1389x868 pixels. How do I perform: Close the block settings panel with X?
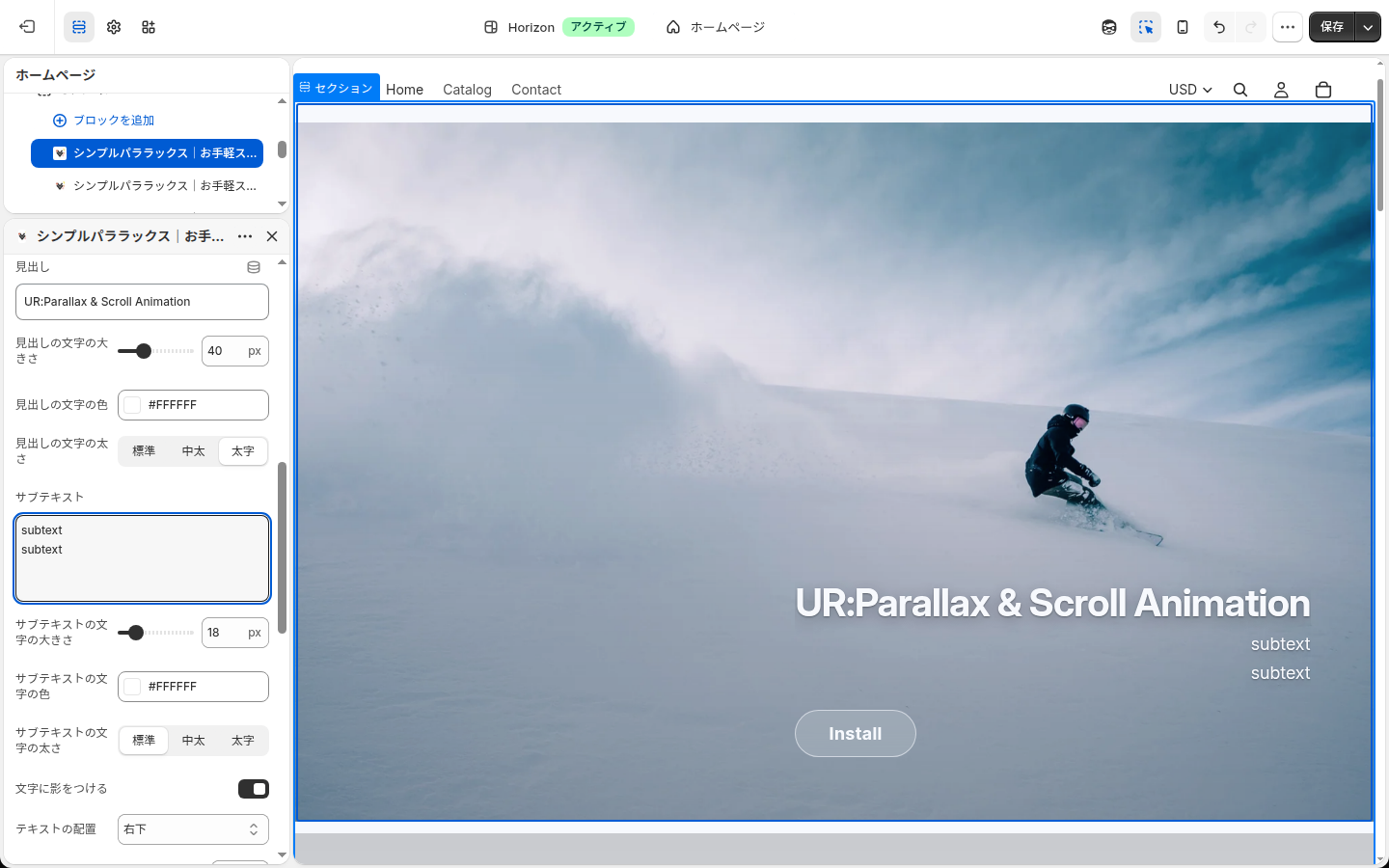pos(272,236)
